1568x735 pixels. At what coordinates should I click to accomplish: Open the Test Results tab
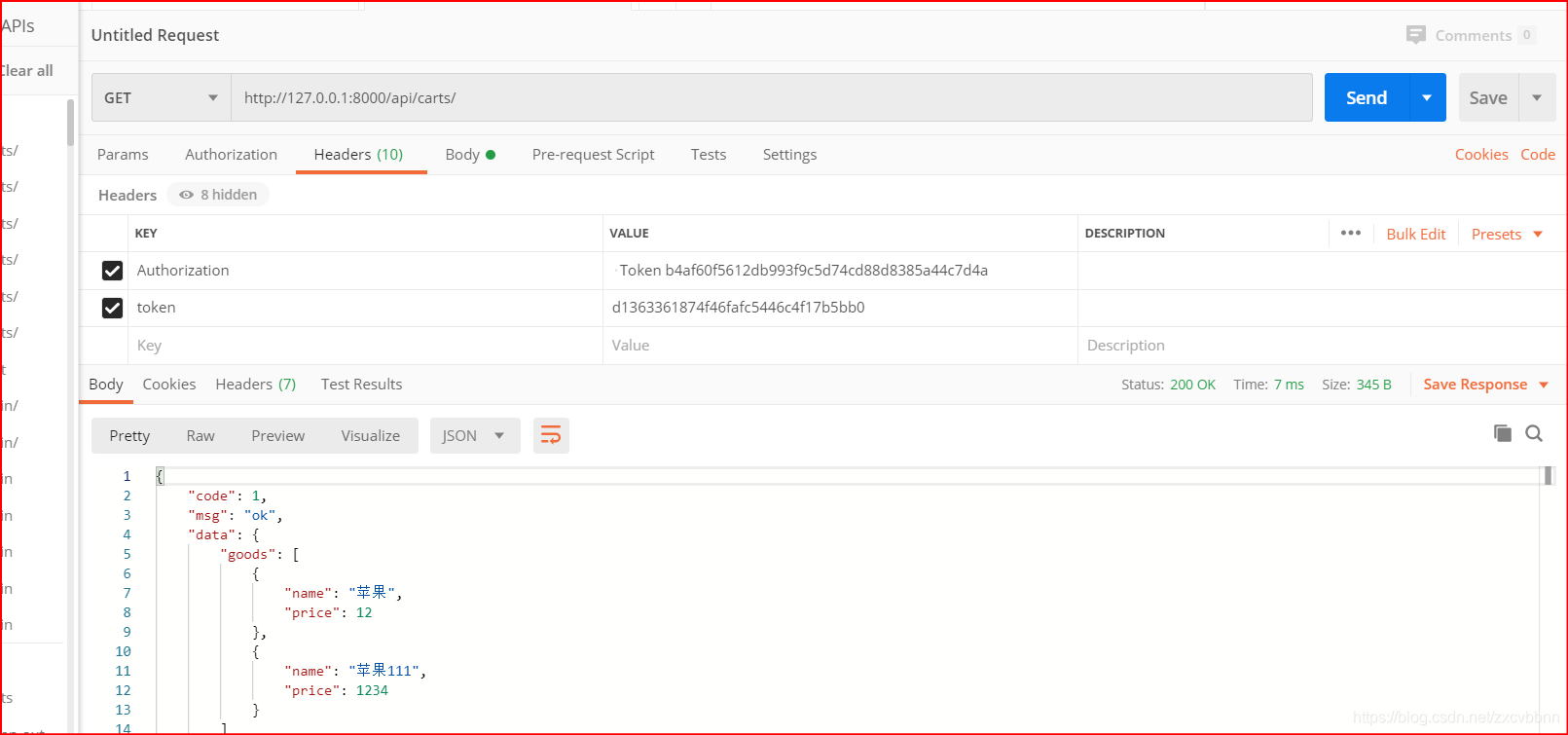pyautogui.click(x=361, y=384)
